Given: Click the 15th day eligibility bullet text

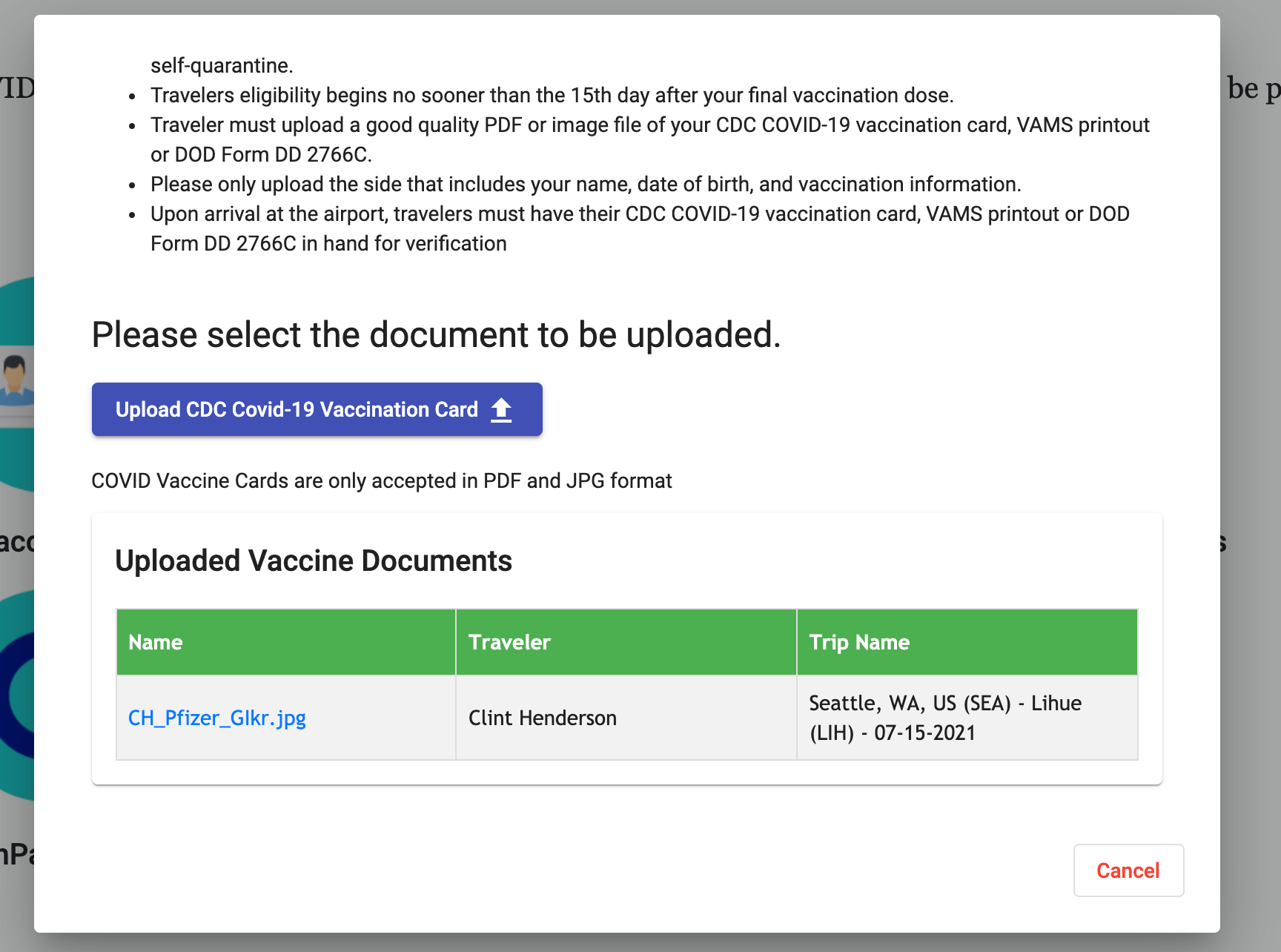Looking at the screenshot, I should (552, 96).
